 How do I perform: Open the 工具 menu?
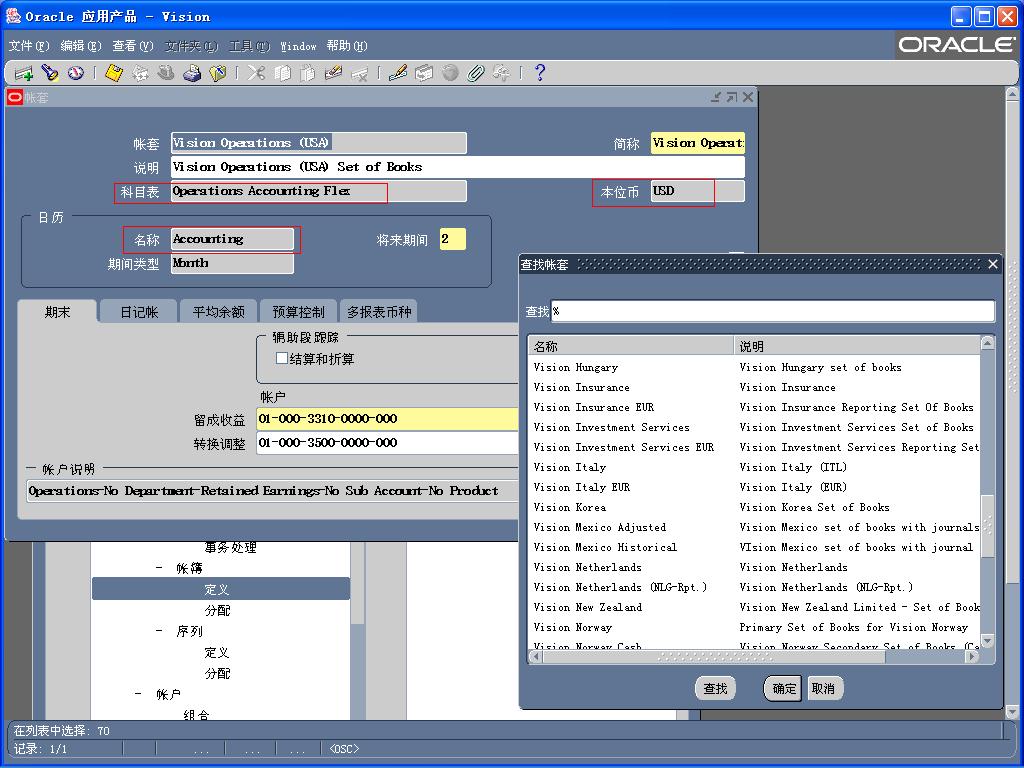[249, 46]
